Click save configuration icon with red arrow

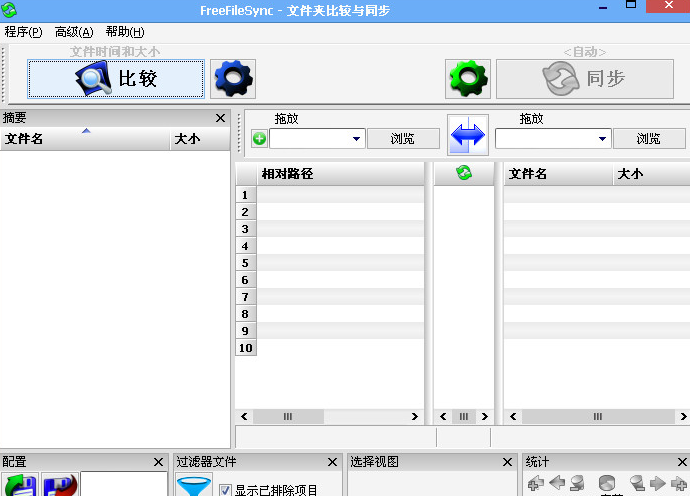point(60,485)
